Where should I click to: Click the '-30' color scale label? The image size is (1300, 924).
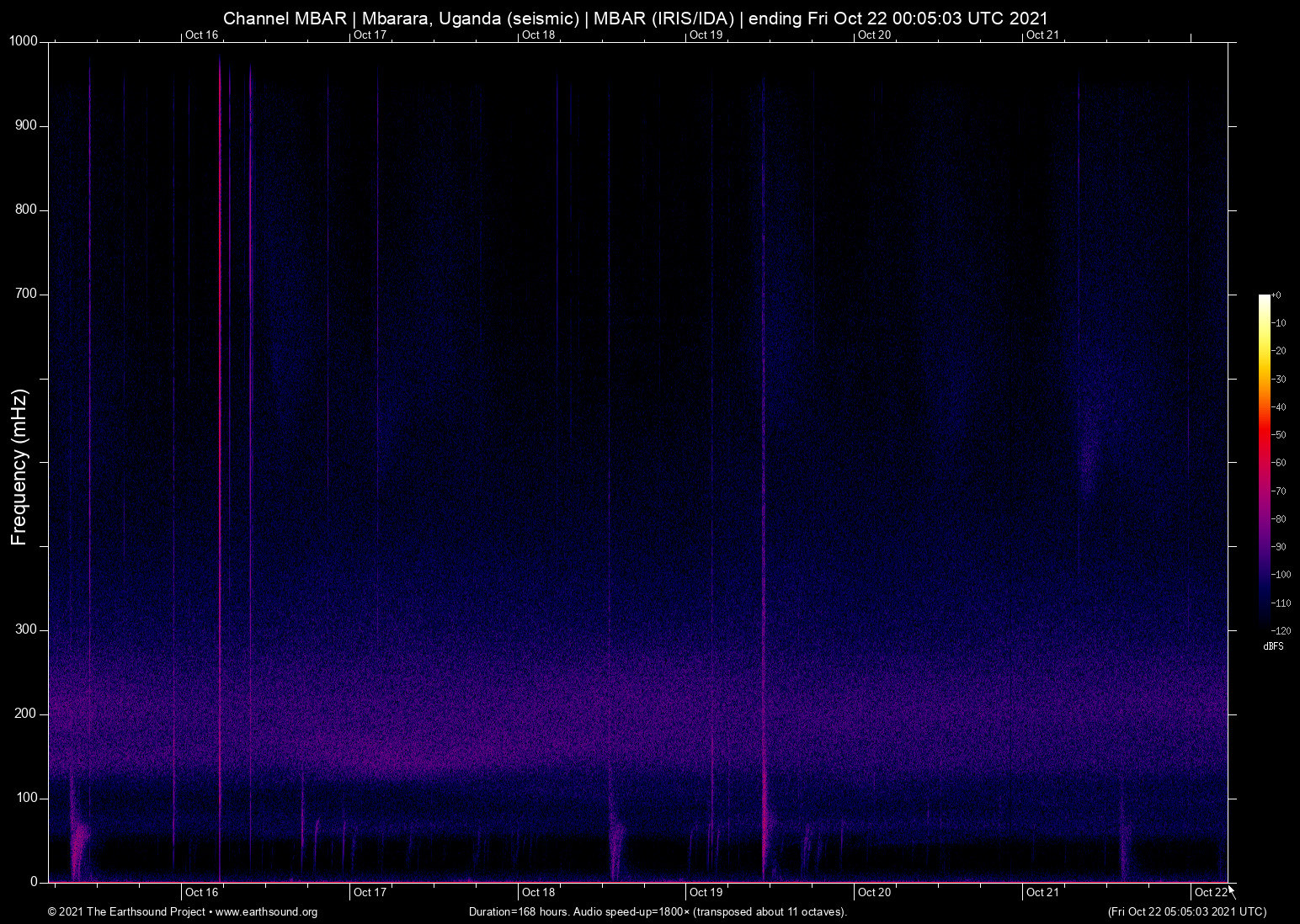pyautogui.click(x=1278, y=380)
